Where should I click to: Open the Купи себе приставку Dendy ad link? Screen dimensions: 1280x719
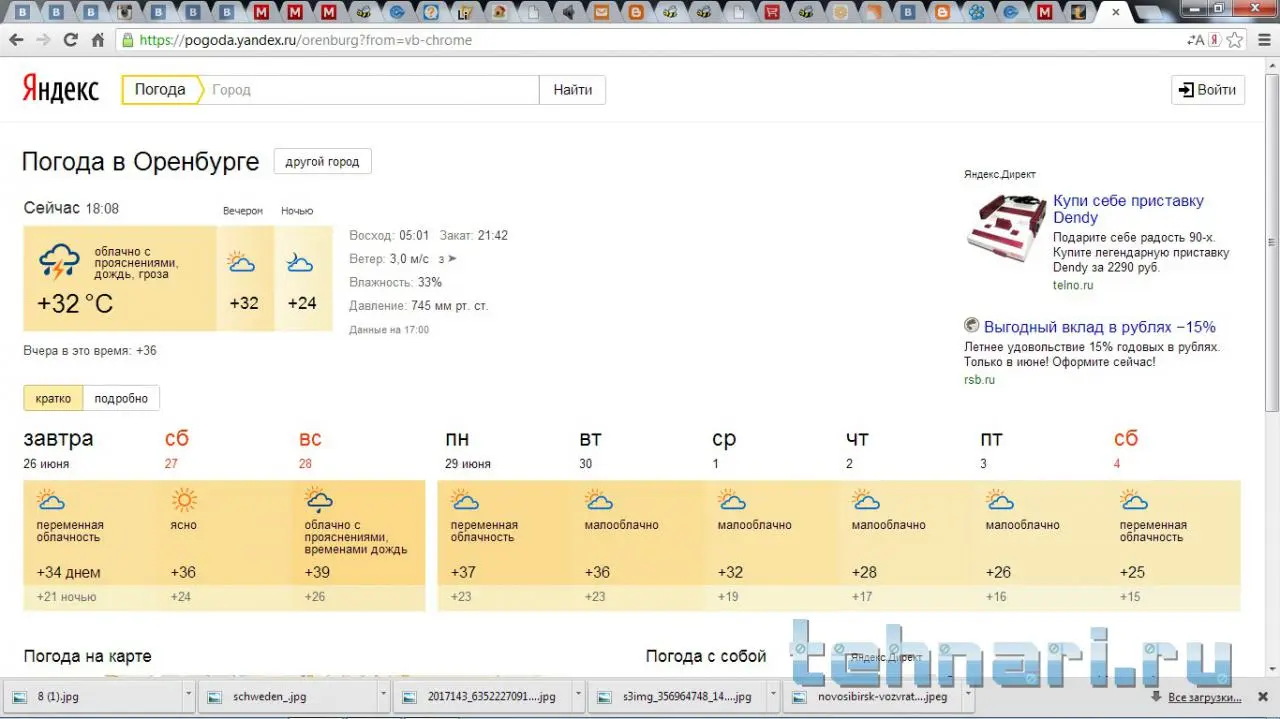click(x=1128, y=209)
